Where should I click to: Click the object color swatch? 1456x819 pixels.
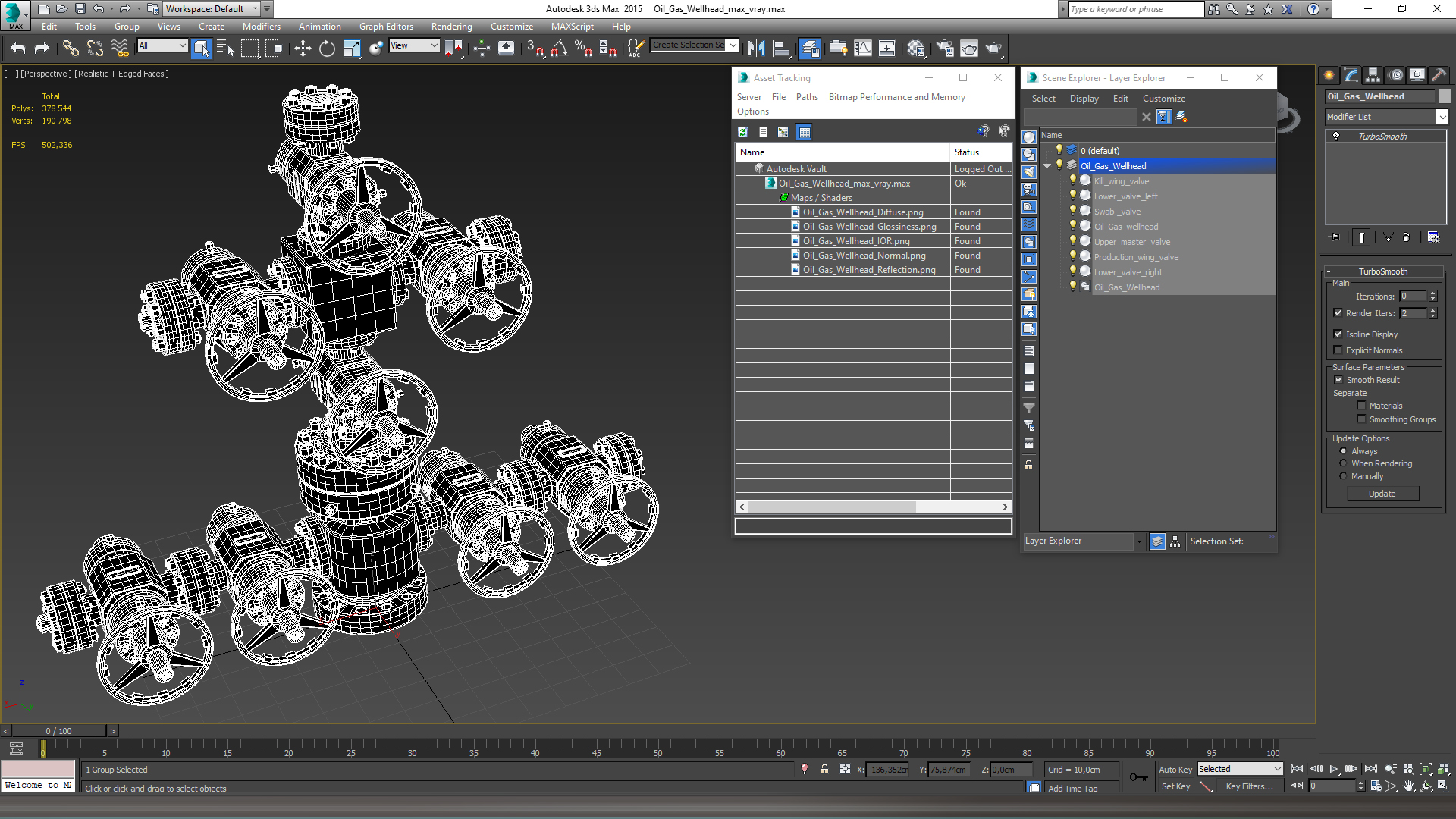(1445, 96)
